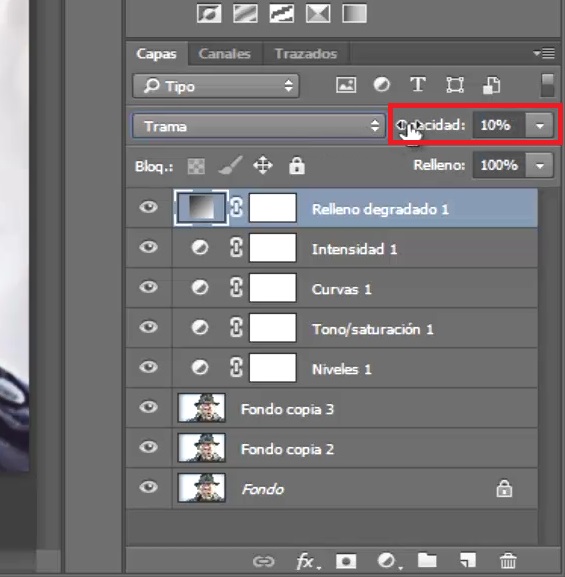Screen dimensions: 565x577
Task: Open the Tipo filter dropdown
Action: (216, 86)
